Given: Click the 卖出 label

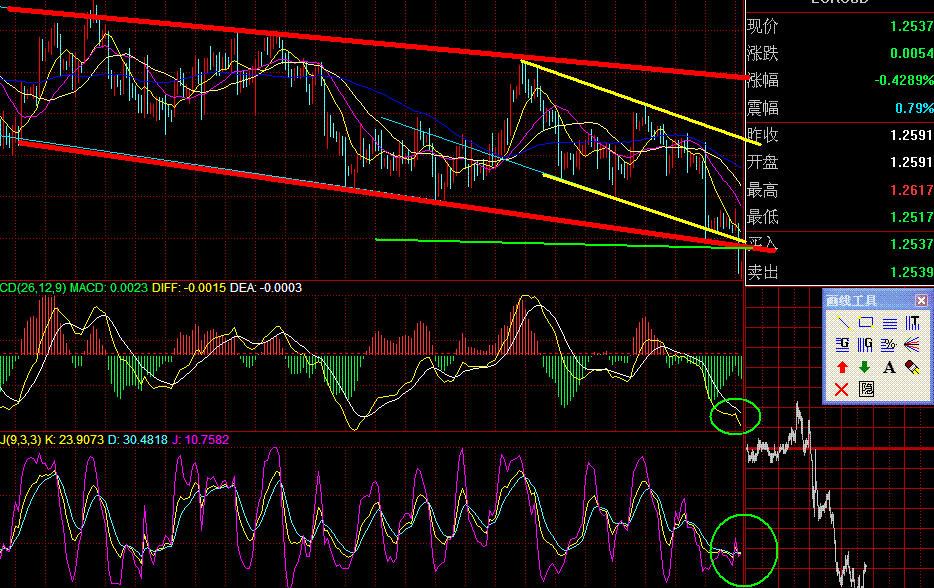Looking at the screenshot, I should pyautogui.click(x=762, y=272).
